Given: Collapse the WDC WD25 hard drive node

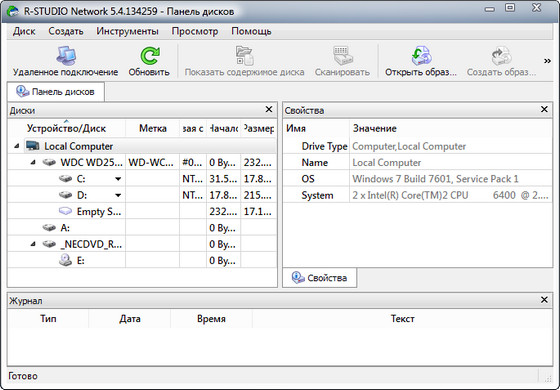Looking at the screenshot, I should coord(33,162).
